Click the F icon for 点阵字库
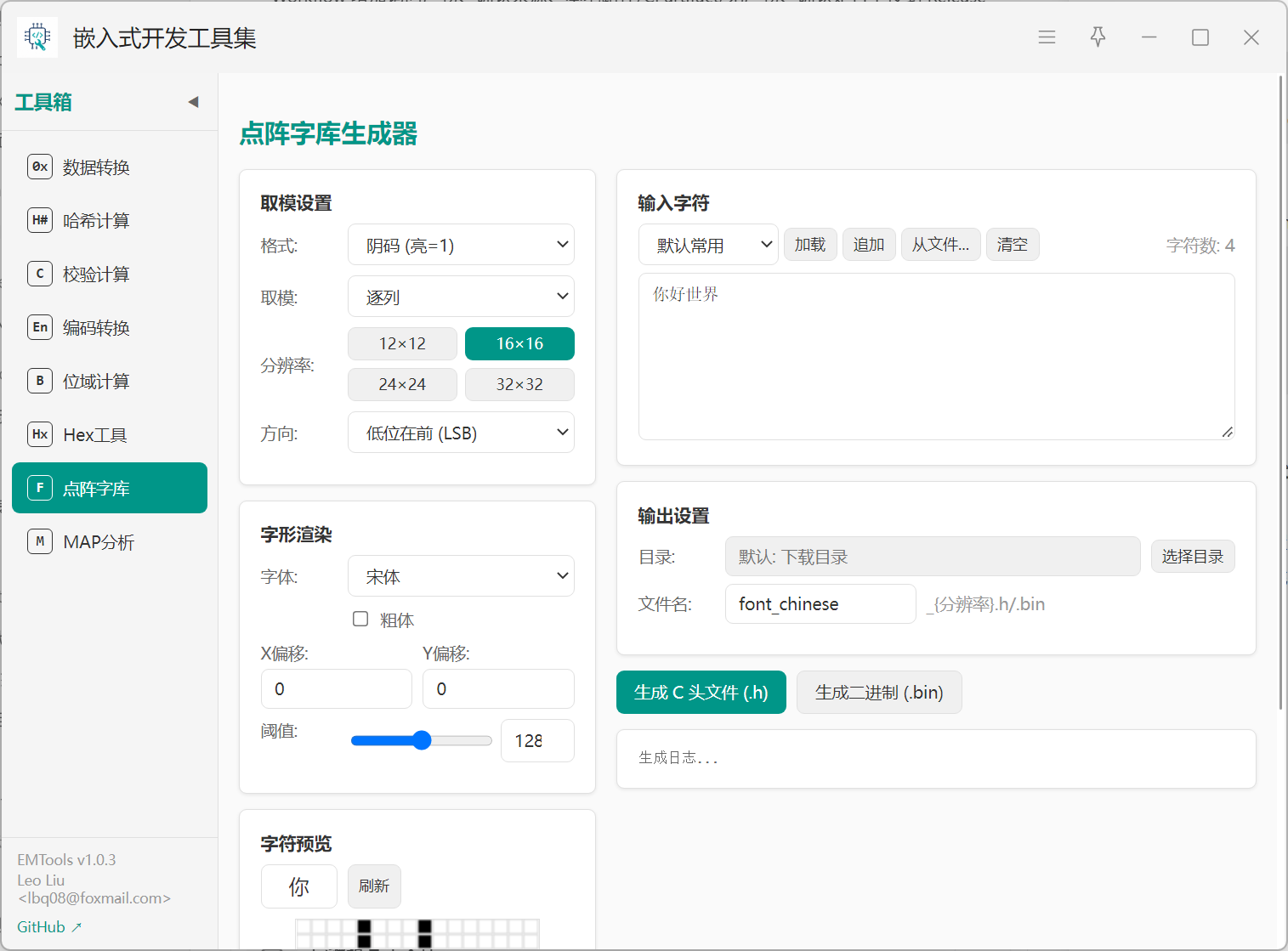 40,488
